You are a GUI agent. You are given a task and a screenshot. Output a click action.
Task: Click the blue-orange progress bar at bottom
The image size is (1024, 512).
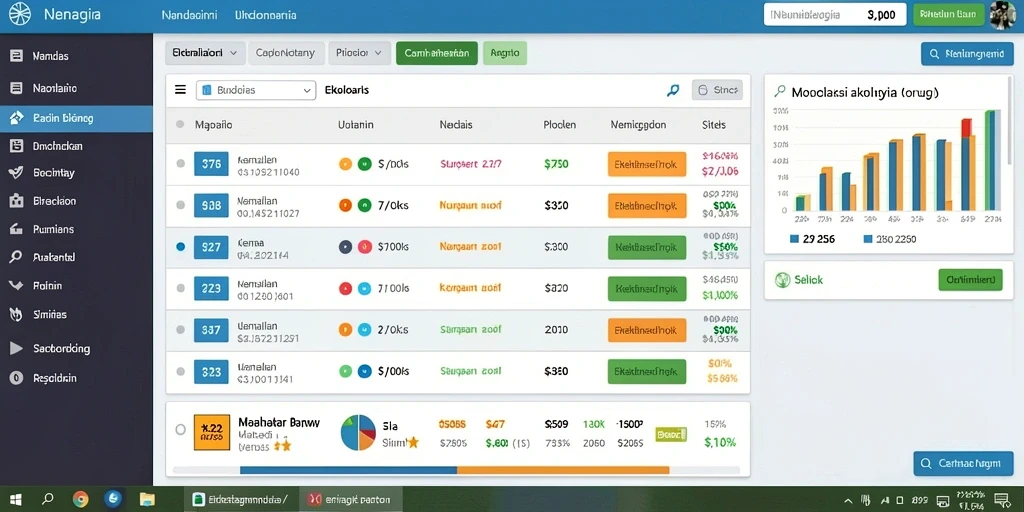455,470
